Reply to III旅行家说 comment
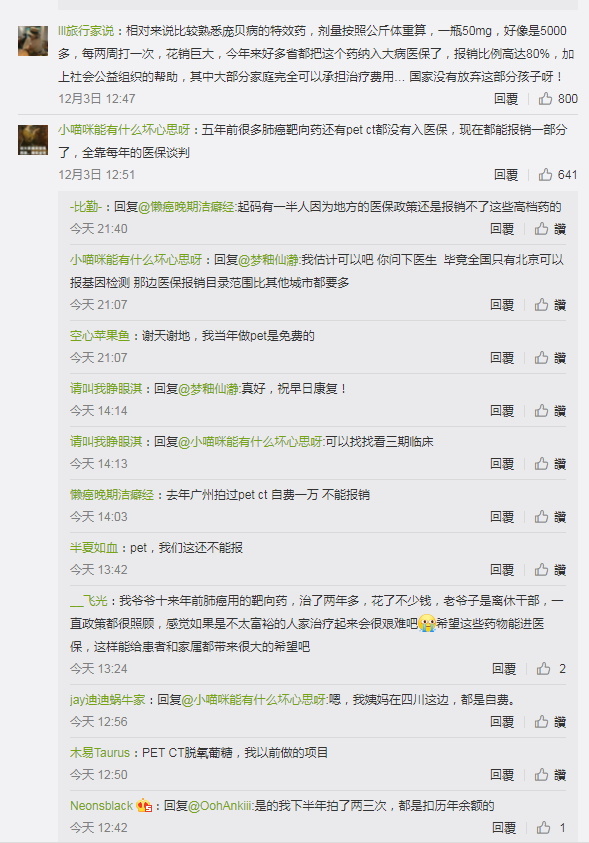Image resolution: width=589 pixels, height=843 pixels. point(506,98)
